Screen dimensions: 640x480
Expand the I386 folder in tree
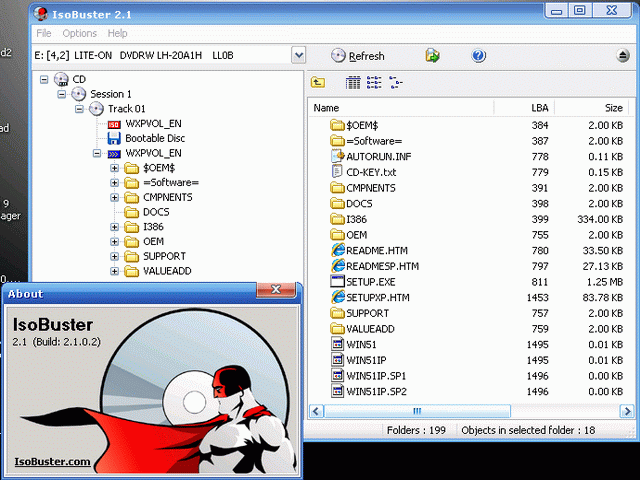[115, 227]
